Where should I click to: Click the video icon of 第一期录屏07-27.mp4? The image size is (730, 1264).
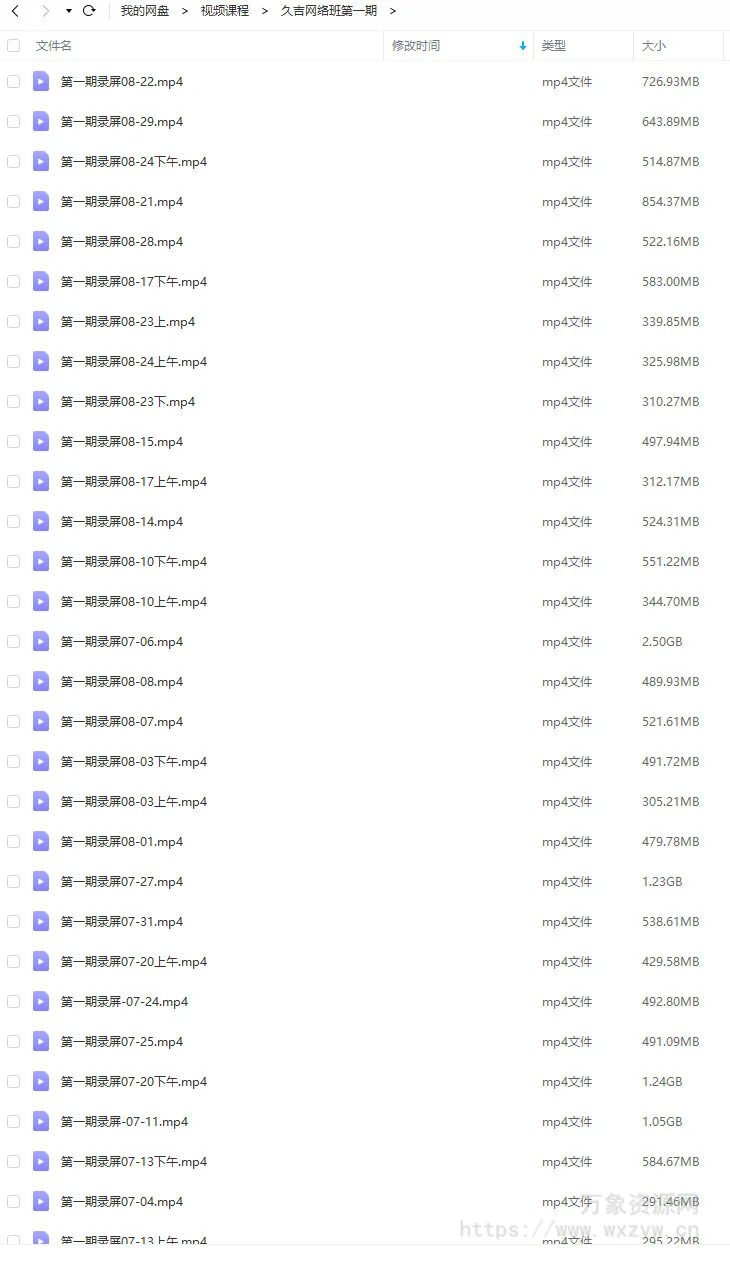41,881
